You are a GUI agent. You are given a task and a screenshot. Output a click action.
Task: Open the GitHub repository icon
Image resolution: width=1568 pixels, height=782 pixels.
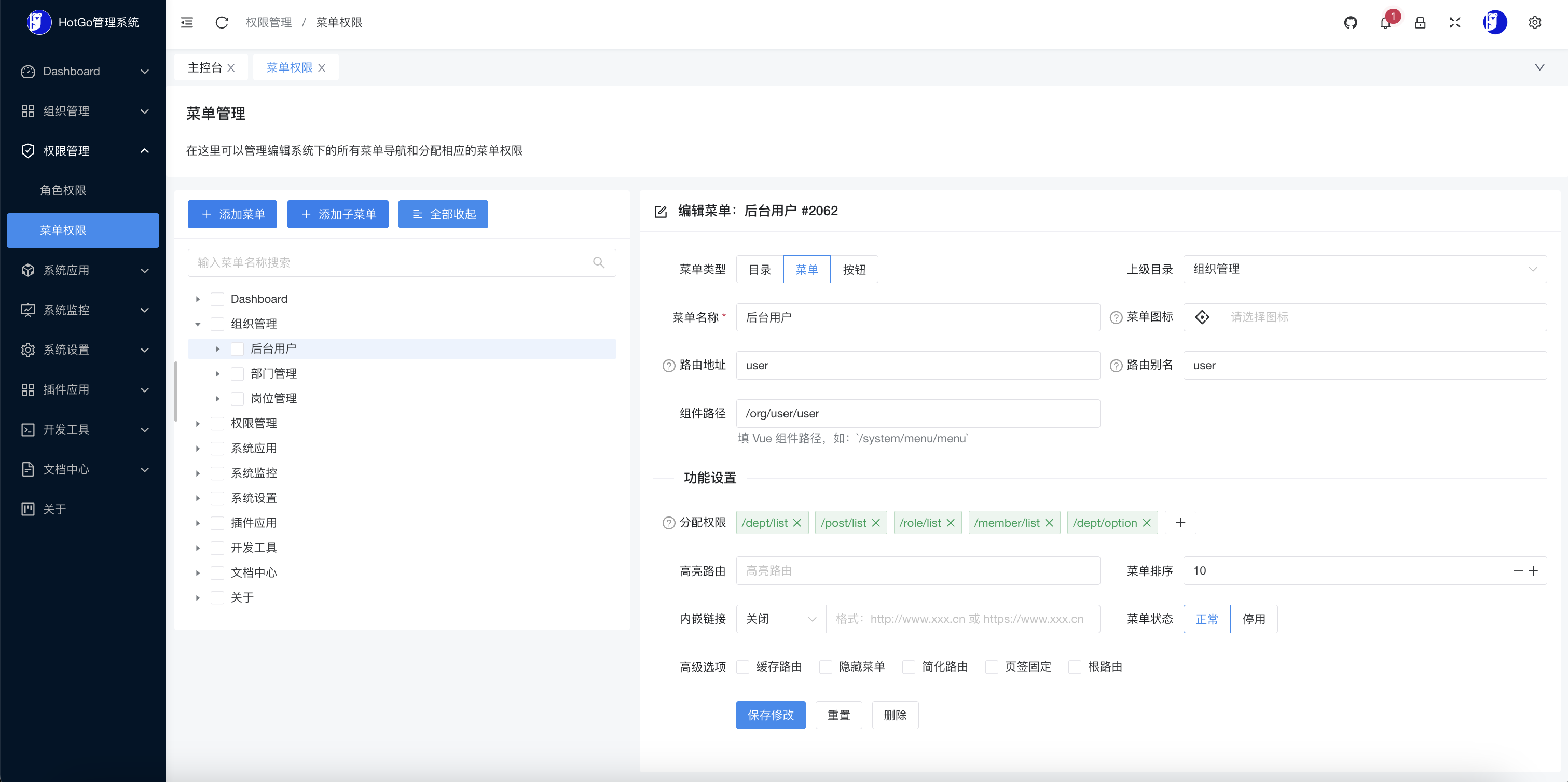(1350, 22)
